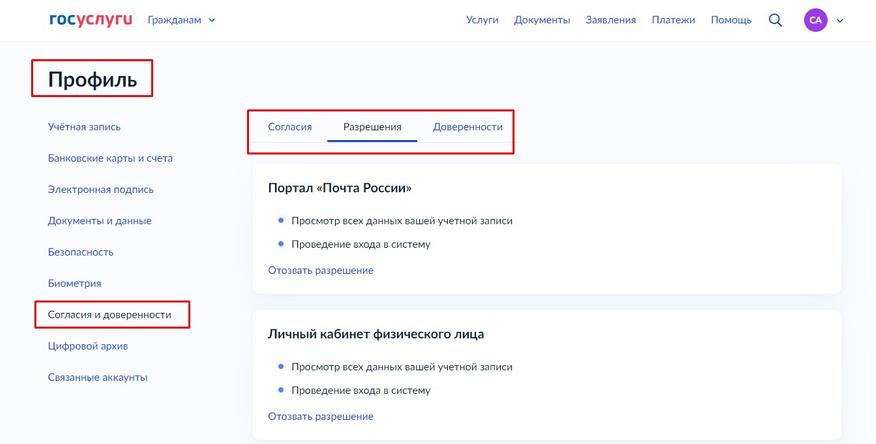This screenshot has height=444, width=876.
Task: Expand the account menu chevron next to avatar
Action: click(x=840, y=21)
